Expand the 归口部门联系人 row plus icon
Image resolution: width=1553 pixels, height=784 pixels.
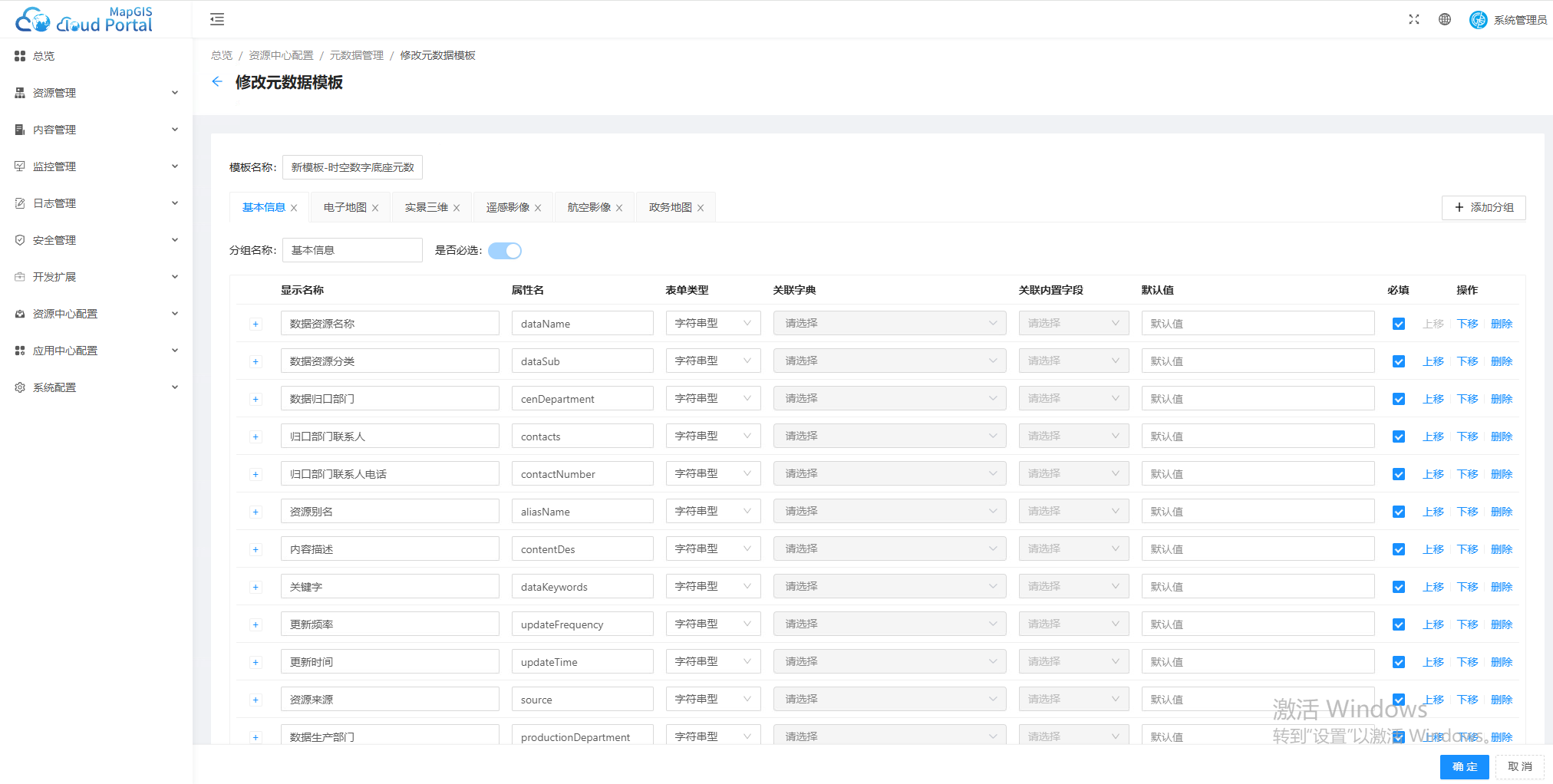pos(256,436)
